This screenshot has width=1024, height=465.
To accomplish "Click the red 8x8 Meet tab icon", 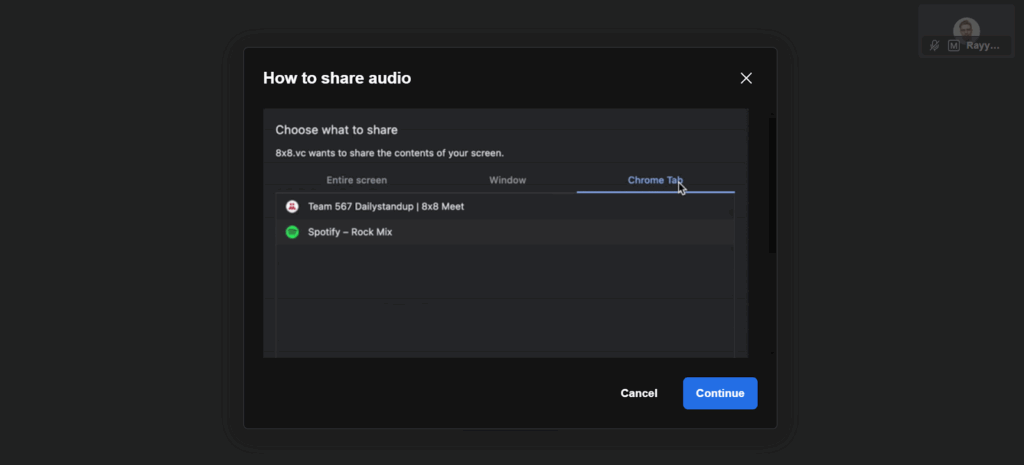I will point(292,206).
